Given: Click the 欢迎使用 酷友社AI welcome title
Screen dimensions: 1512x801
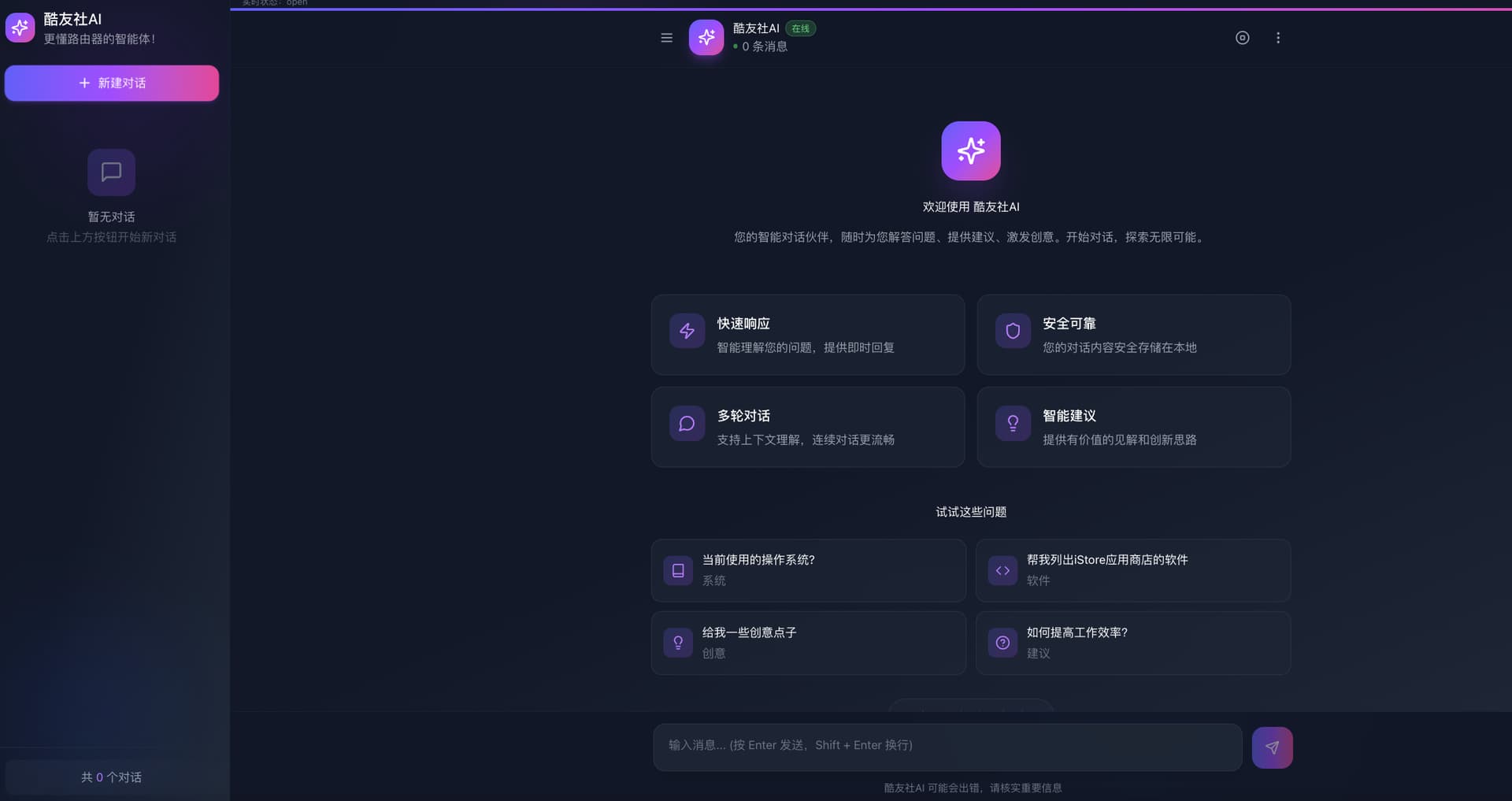Looking at the screenshot, I should (x=971, y=207).
